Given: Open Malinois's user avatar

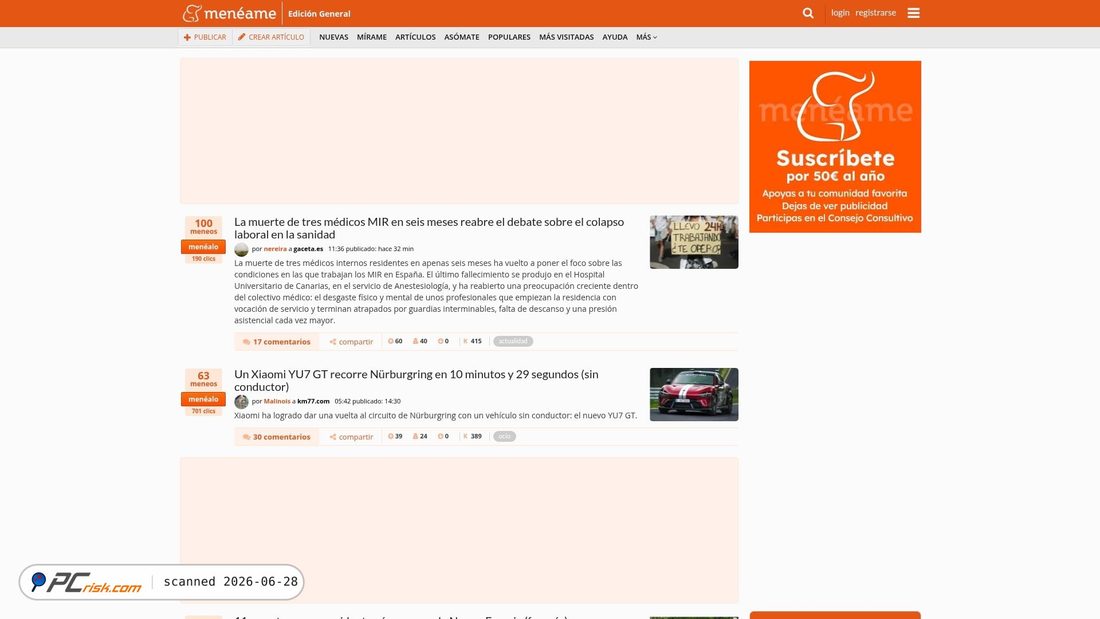Looking at the screenshot, I should (x=241, y=401).
